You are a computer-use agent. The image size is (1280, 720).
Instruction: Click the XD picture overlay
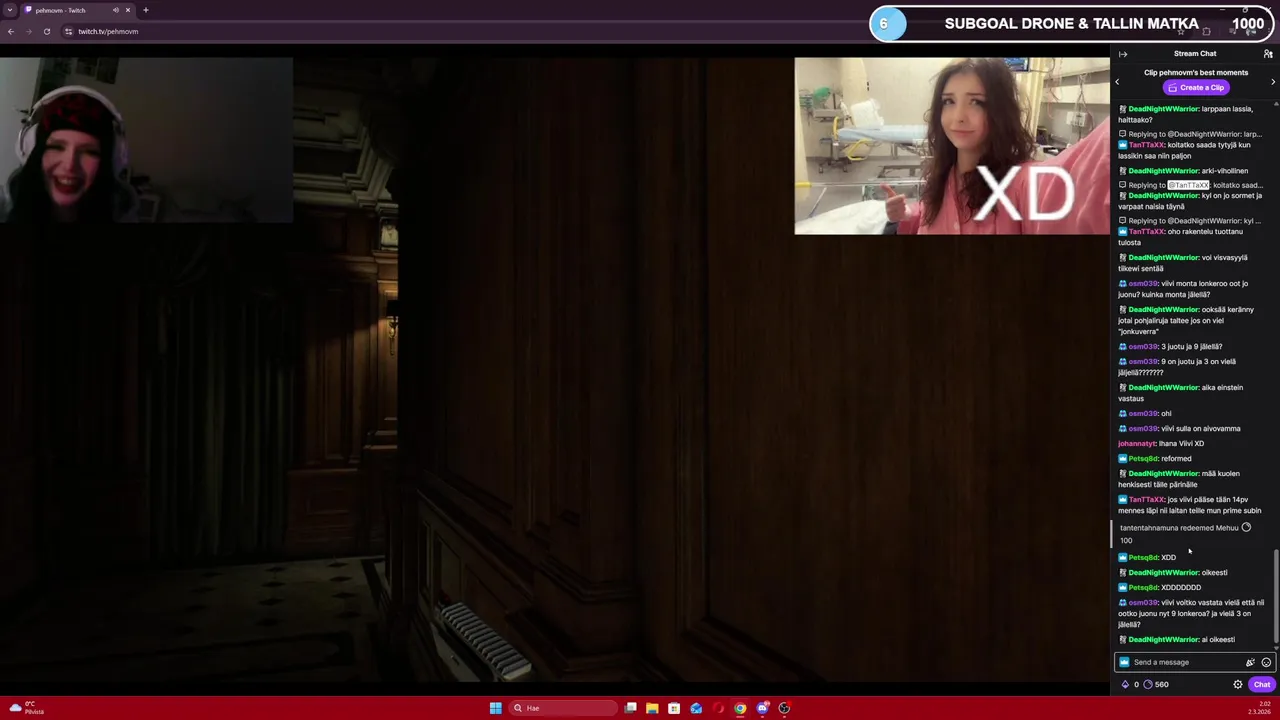point(952,146)
